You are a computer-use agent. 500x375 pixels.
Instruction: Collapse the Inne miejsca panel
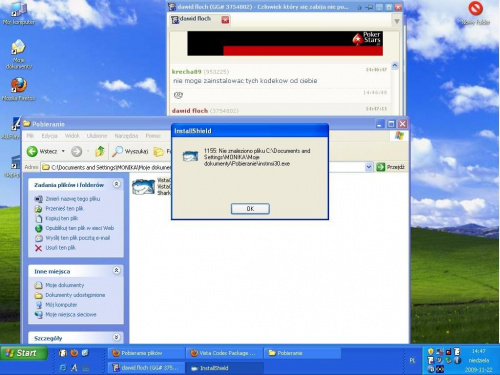click(x=116, y=270)
